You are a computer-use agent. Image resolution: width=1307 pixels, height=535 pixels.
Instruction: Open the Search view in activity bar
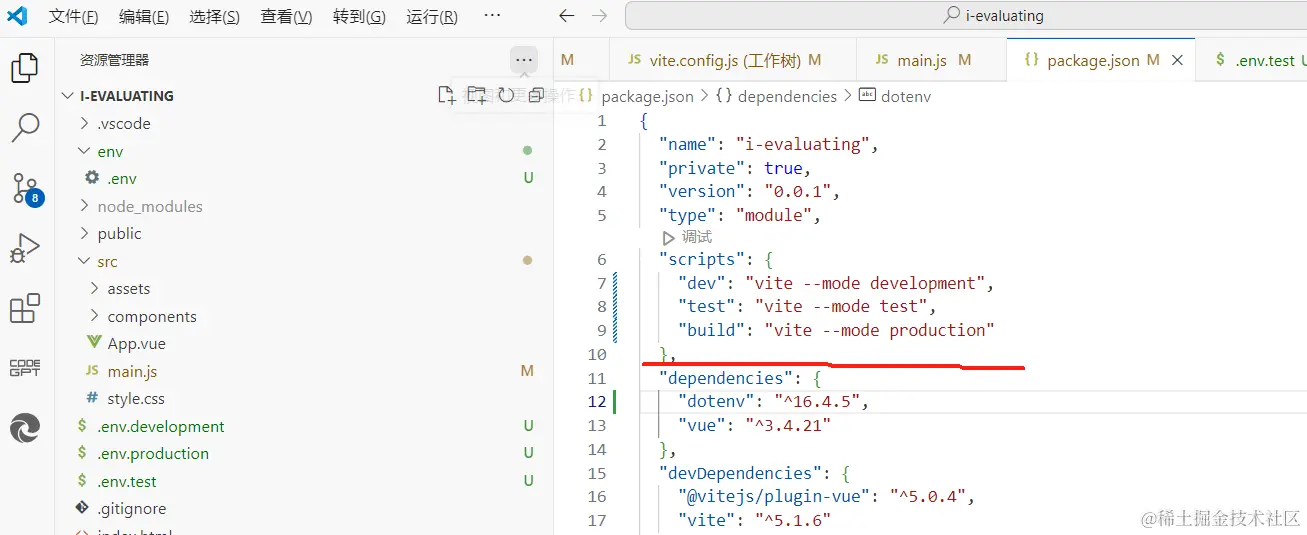pyautogui.click(x=24, y=127)
